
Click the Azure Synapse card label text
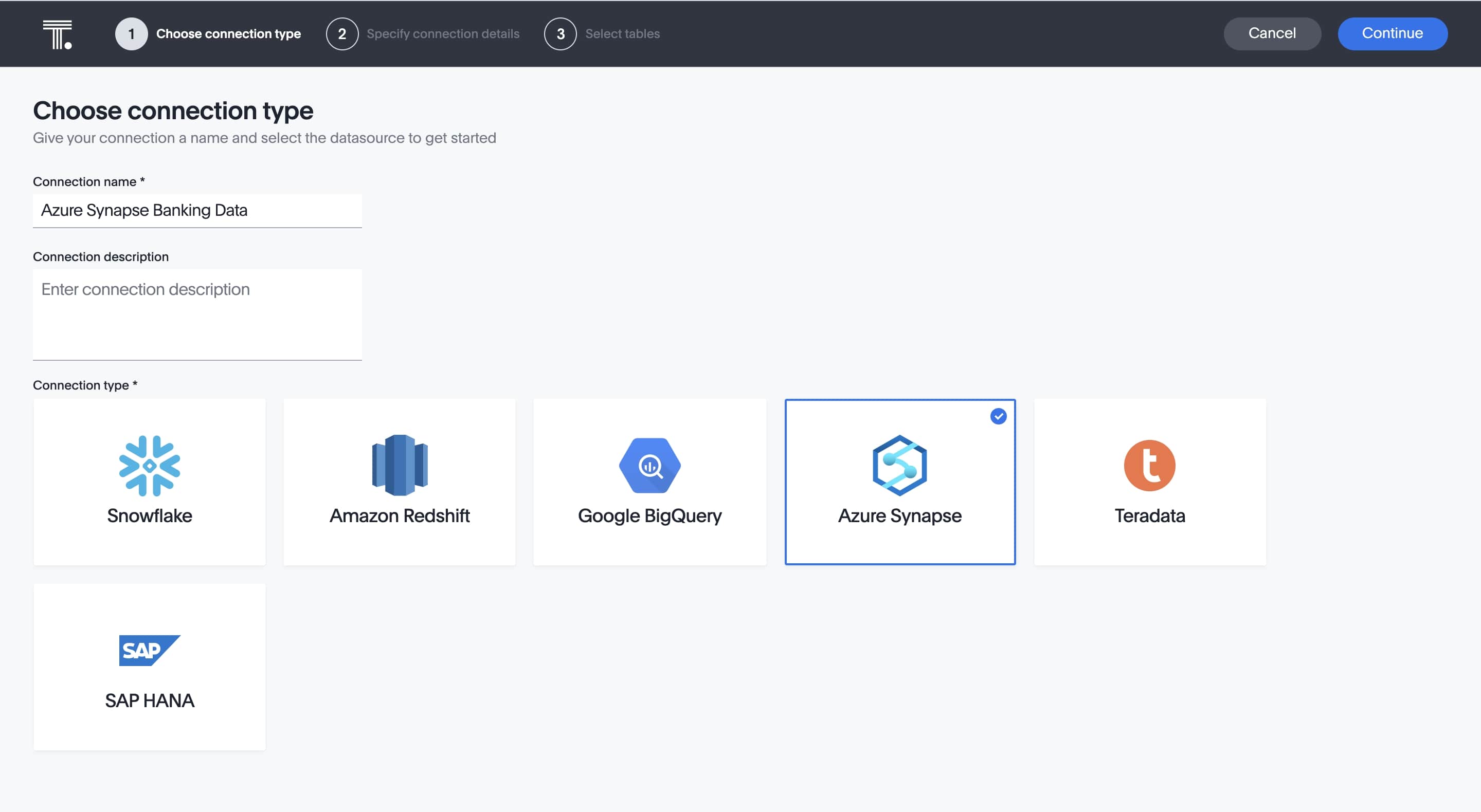click(900, 516)
